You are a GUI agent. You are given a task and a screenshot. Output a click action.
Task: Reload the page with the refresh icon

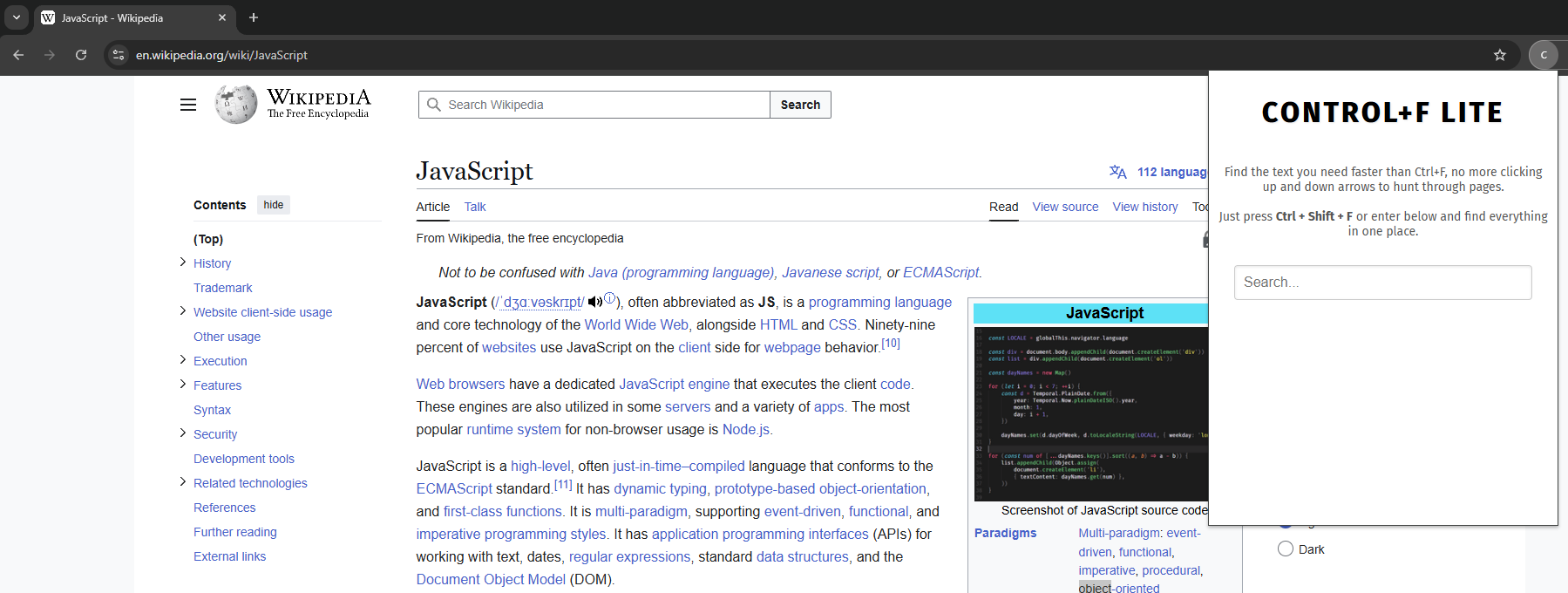point(81,55)
